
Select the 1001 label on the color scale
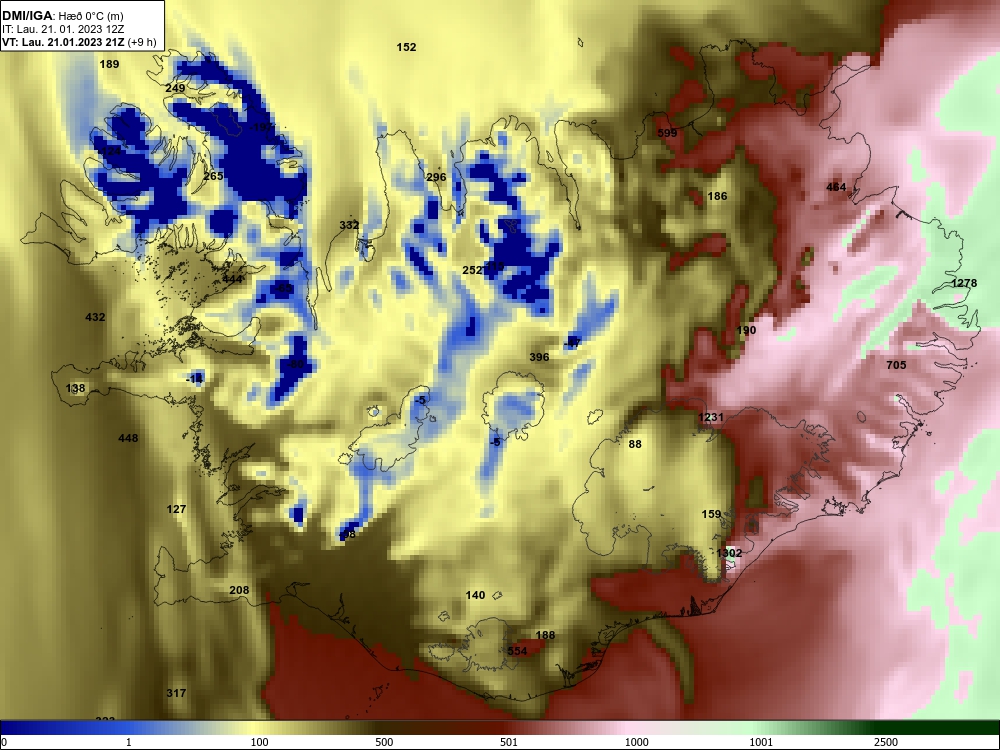[761, 742]
